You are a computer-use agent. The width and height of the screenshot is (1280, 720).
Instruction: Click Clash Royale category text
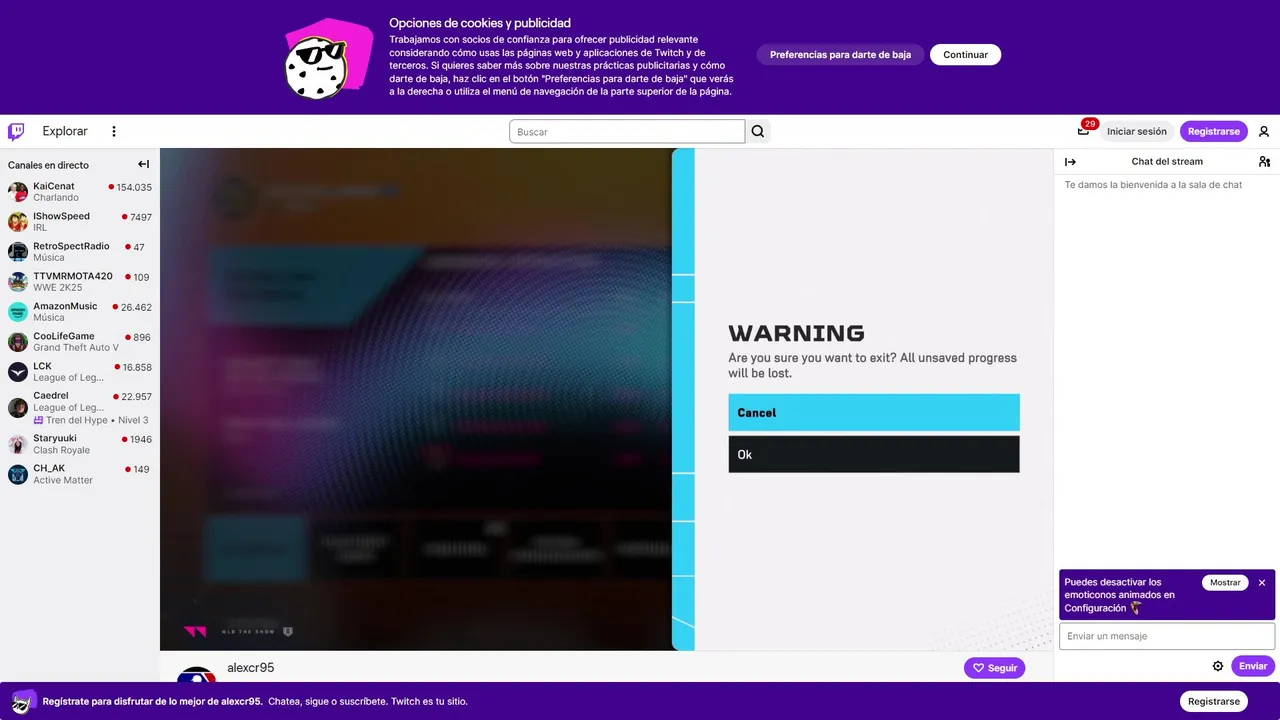point(61,450)
